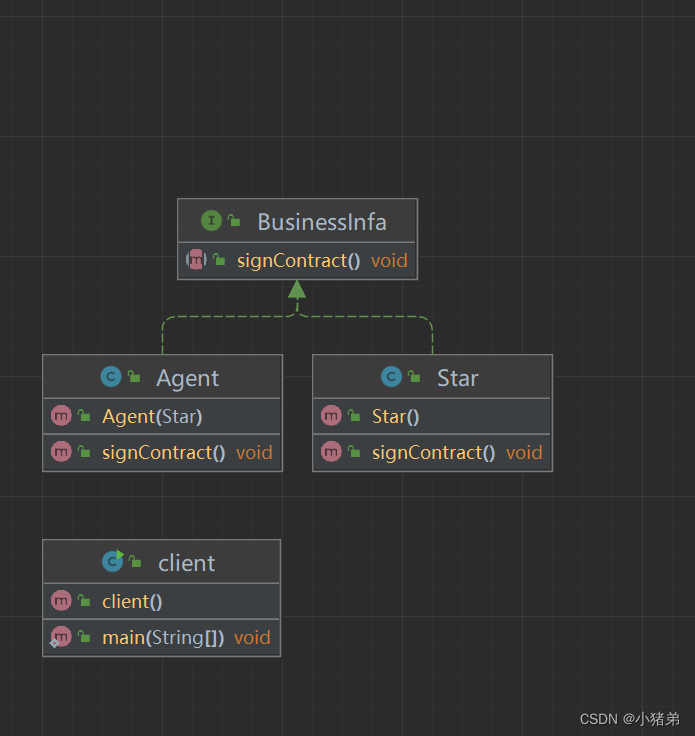This screenshot has height=736, width=695.
Task: Click the void return type in Agent node
Action: 254,453
